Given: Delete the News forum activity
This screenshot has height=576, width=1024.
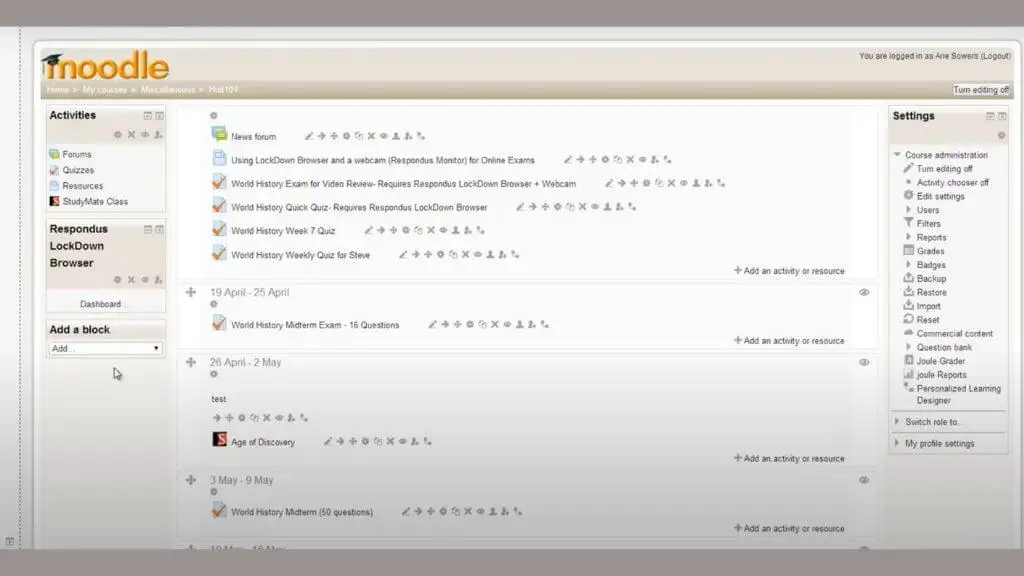Looking at the screenshot, I should tap(371, 136).
